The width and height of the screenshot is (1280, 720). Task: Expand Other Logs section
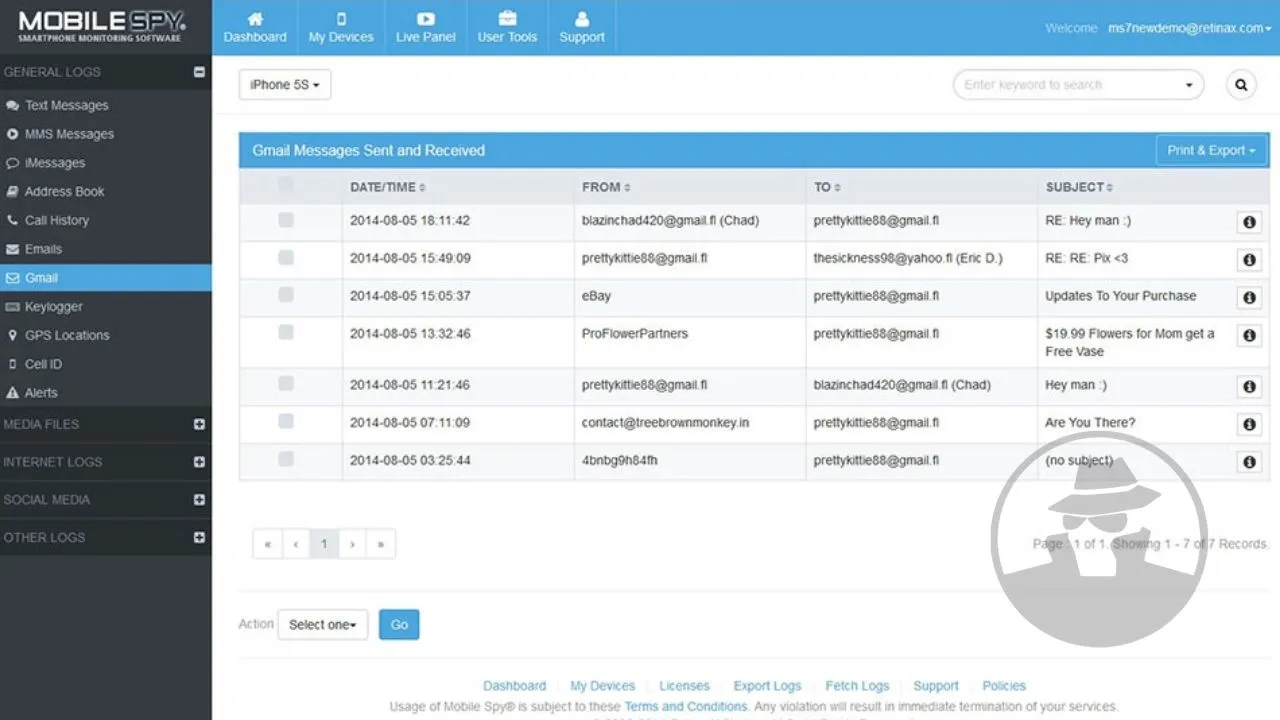[x=199, y=537]
